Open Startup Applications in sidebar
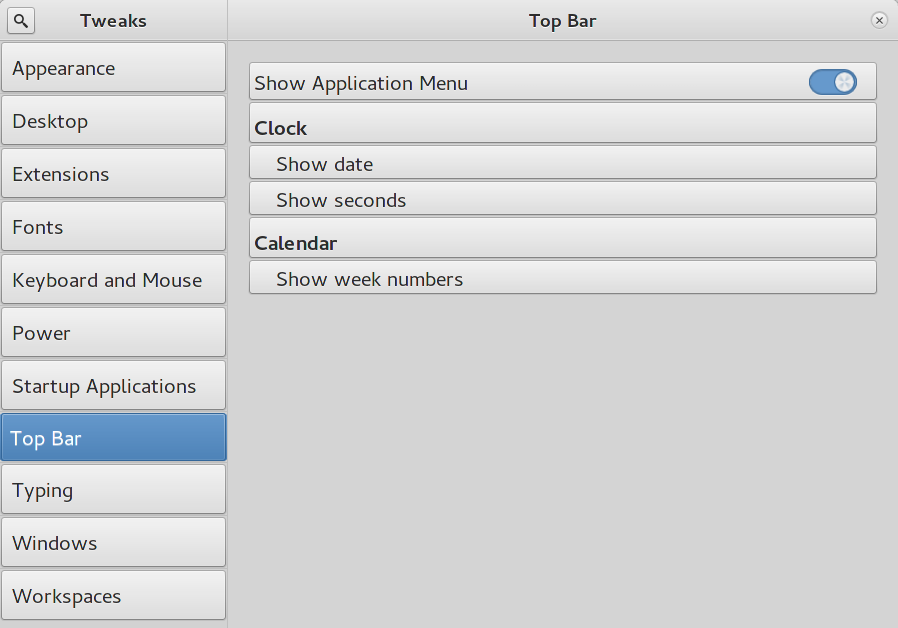The height and width of the screenshot is (628, 898). 113,386
